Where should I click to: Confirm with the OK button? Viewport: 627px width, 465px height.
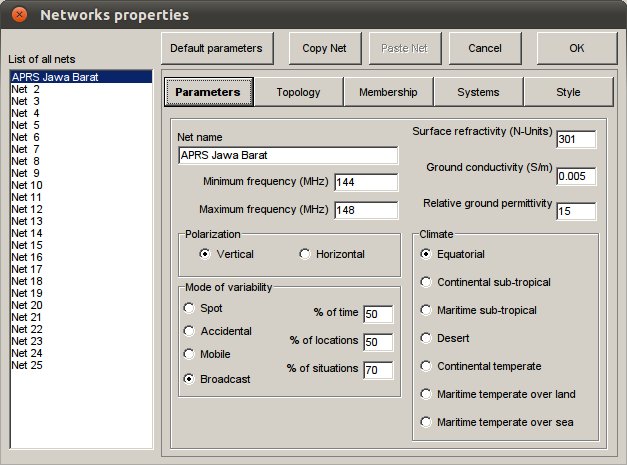(576, 48)
